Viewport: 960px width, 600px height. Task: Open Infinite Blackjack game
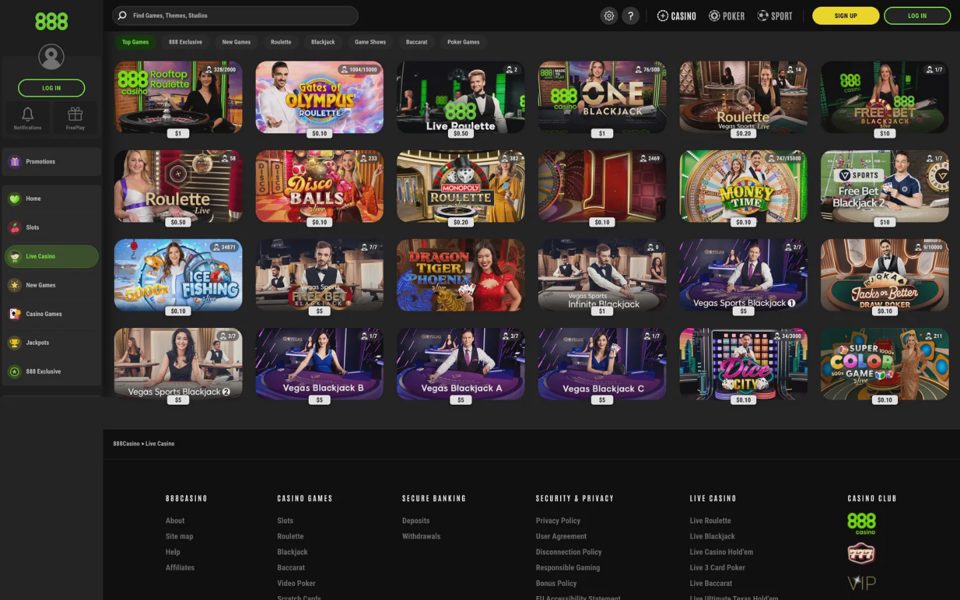coord(602,275)
